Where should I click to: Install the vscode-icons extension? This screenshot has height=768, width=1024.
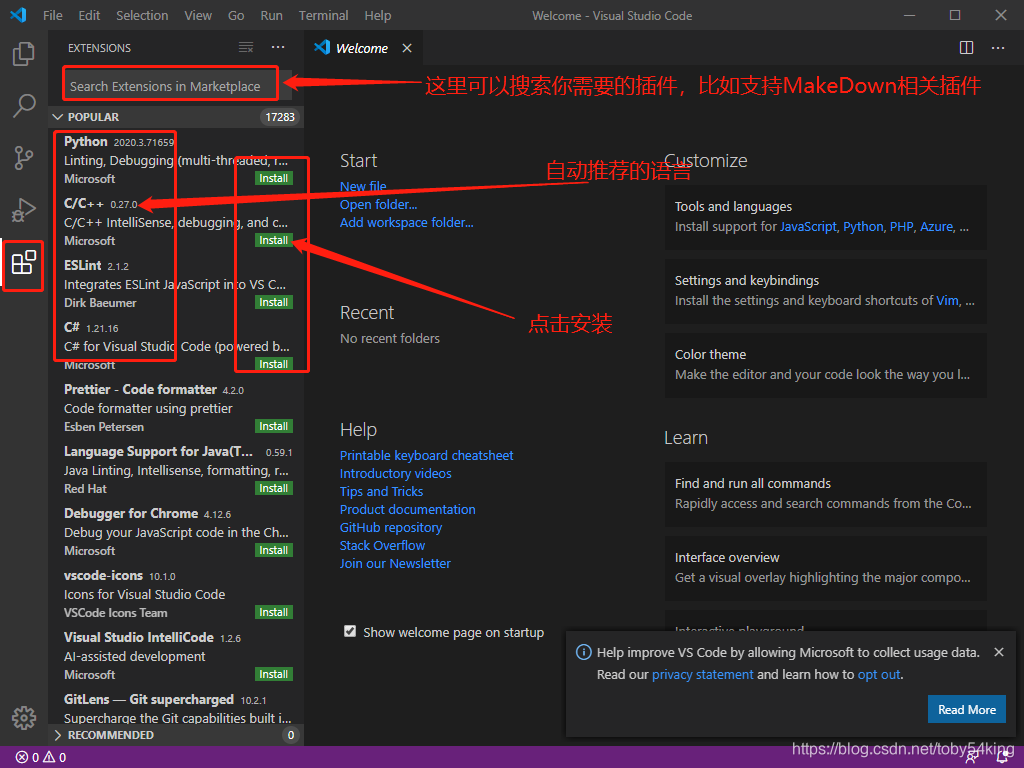click(x=274, y=613)
